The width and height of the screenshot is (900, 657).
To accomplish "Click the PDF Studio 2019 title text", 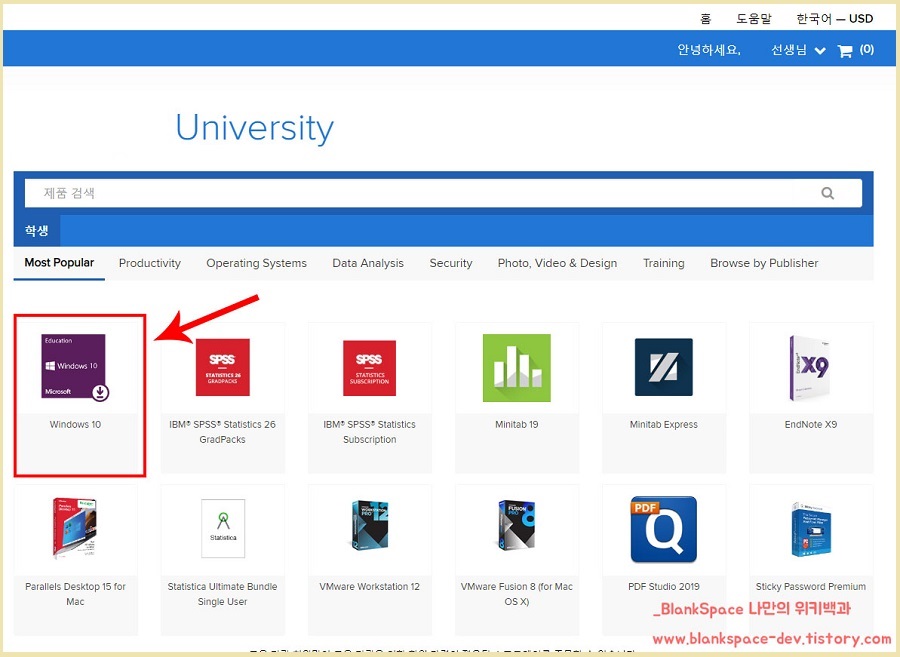I will (x=664, y=586).
